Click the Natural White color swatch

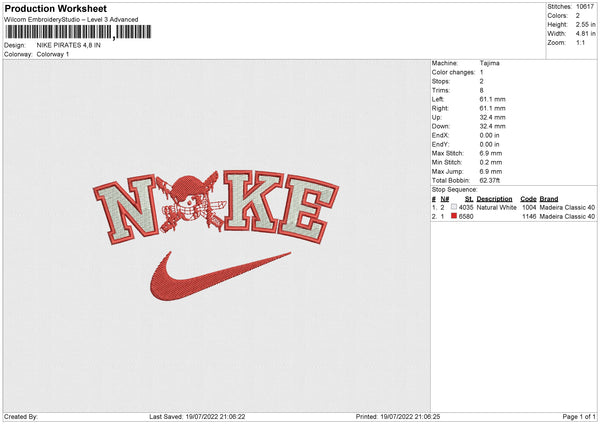tap(454, 207)
